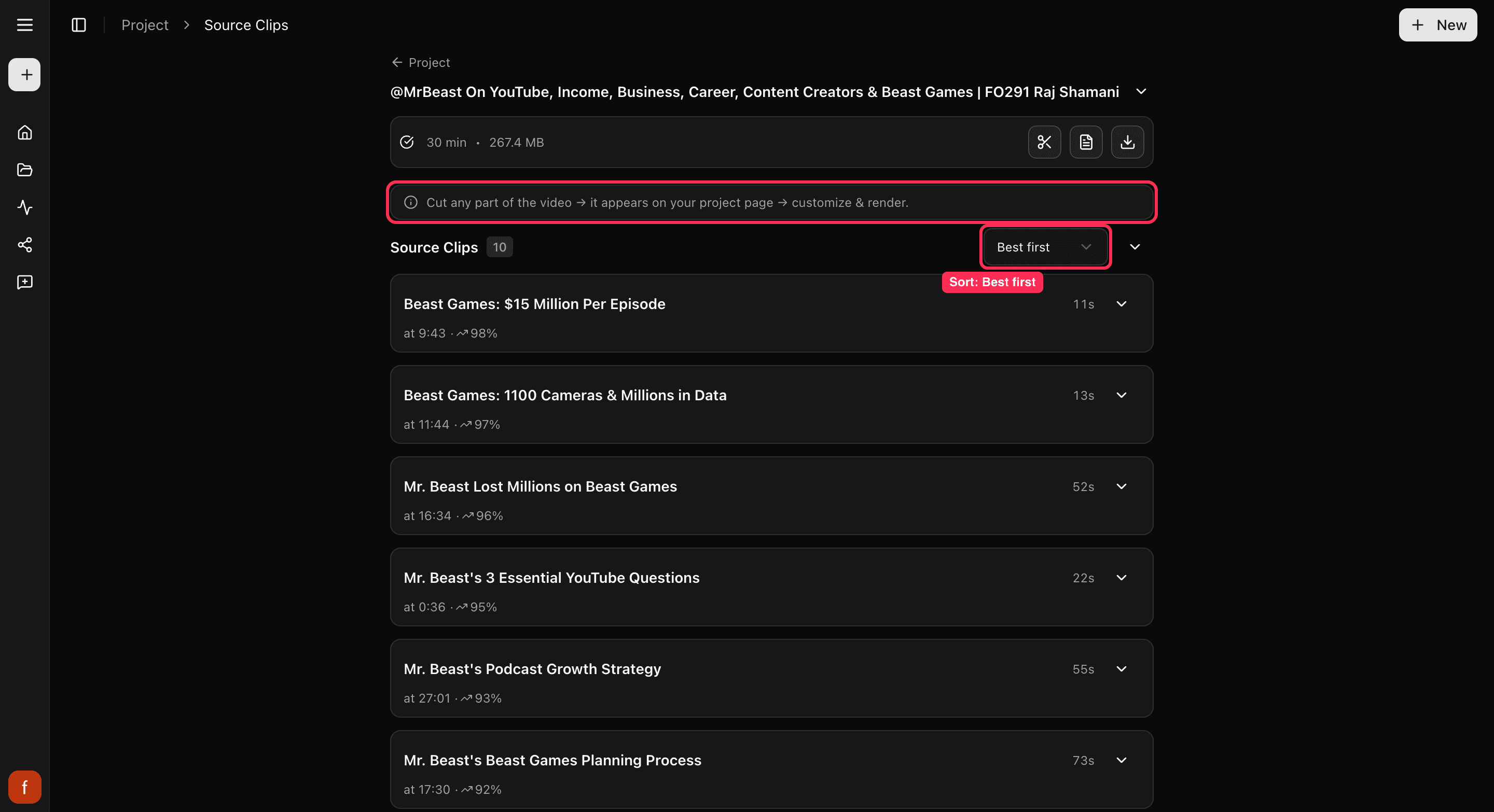This screenshot has width=1494, height=812.
Task: Click title 'Mr. Beast's Podcast Growth Strategy'
Action: (x=532, y=669)
